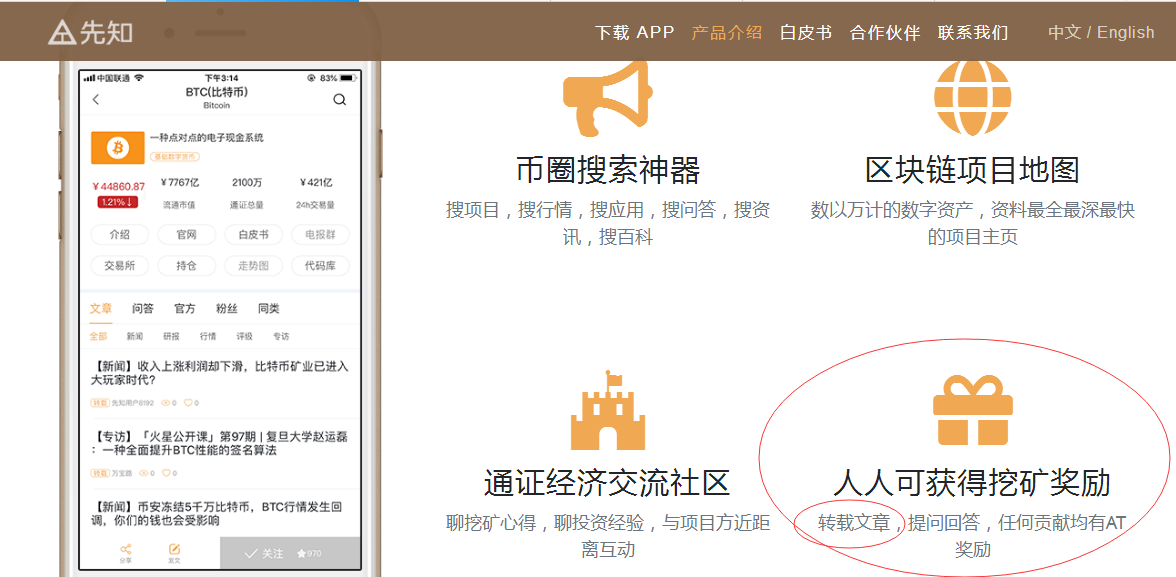Tap the 分享 share icon
Viewport: 1176px width, 577px height.
(126, 553)
